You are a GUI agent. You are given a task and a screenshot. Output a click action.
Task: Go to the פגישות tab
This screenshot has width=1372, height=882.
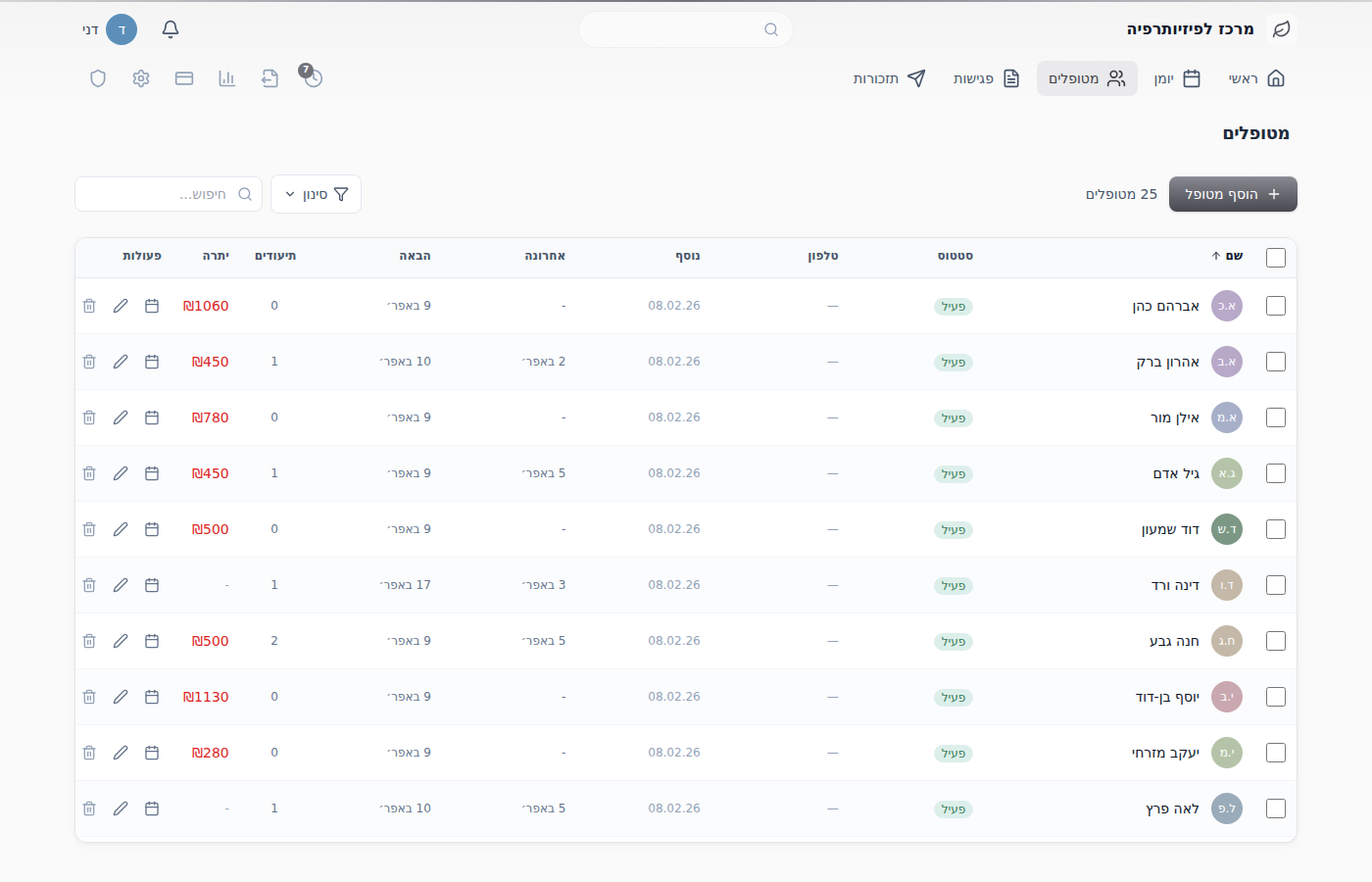click(x=987, y=78)
